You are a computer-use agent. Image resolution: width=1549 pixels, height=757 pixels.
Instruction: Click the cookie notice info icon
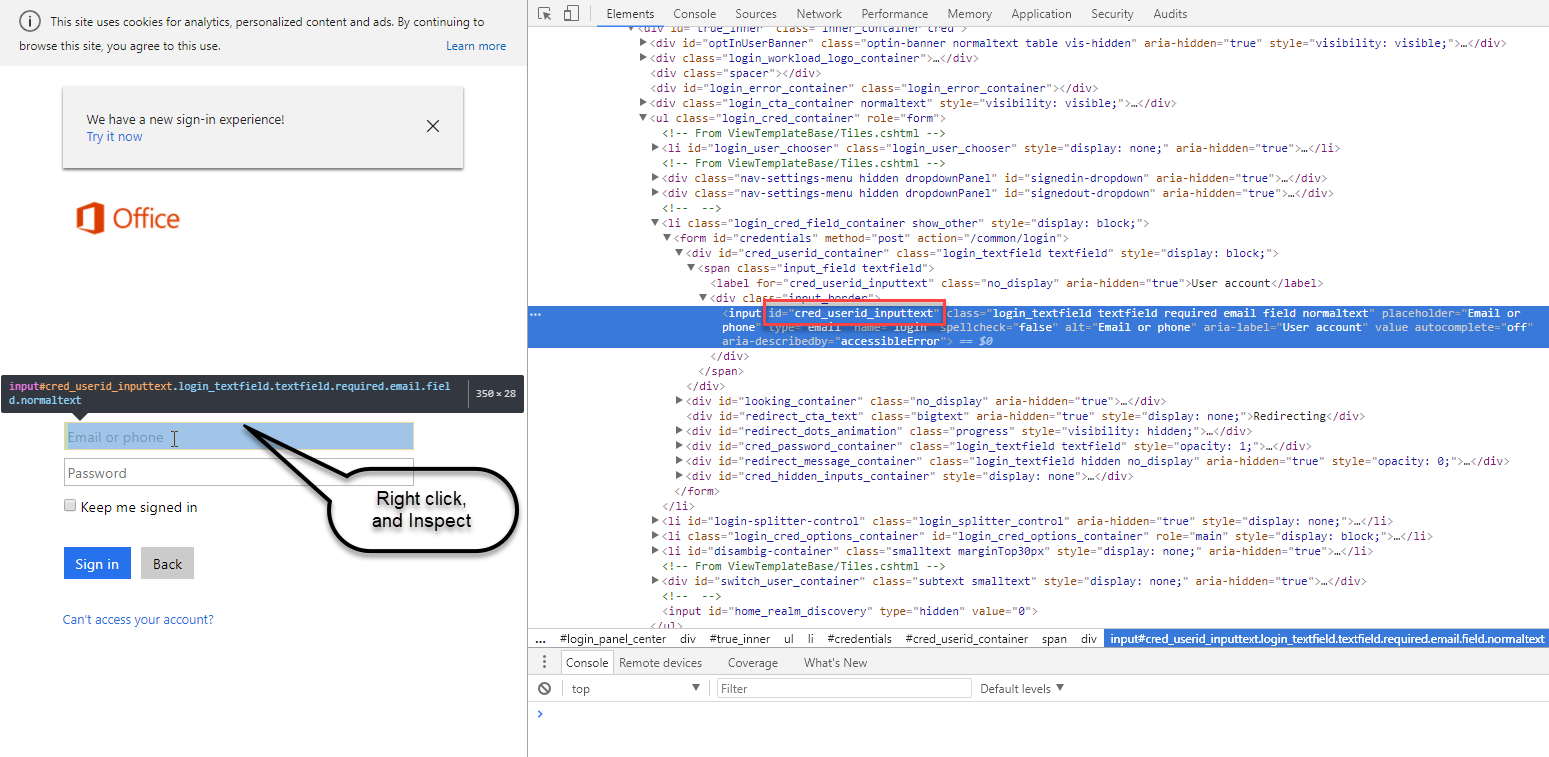point(30,22)
